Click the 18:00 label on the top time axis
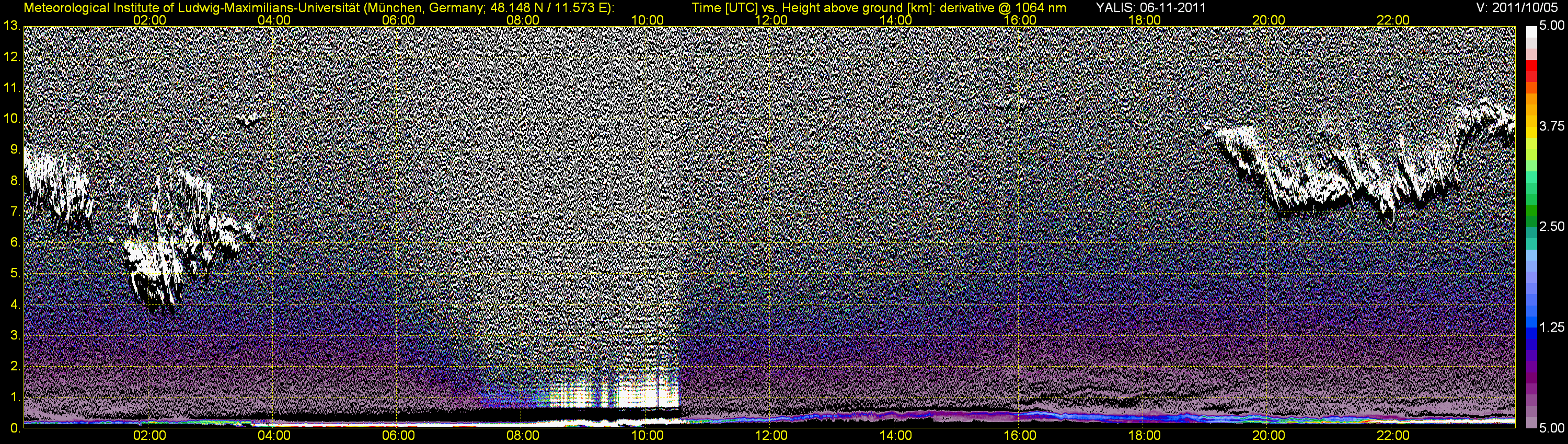This screenshot has height=444, width=1568. [1144, 20]
